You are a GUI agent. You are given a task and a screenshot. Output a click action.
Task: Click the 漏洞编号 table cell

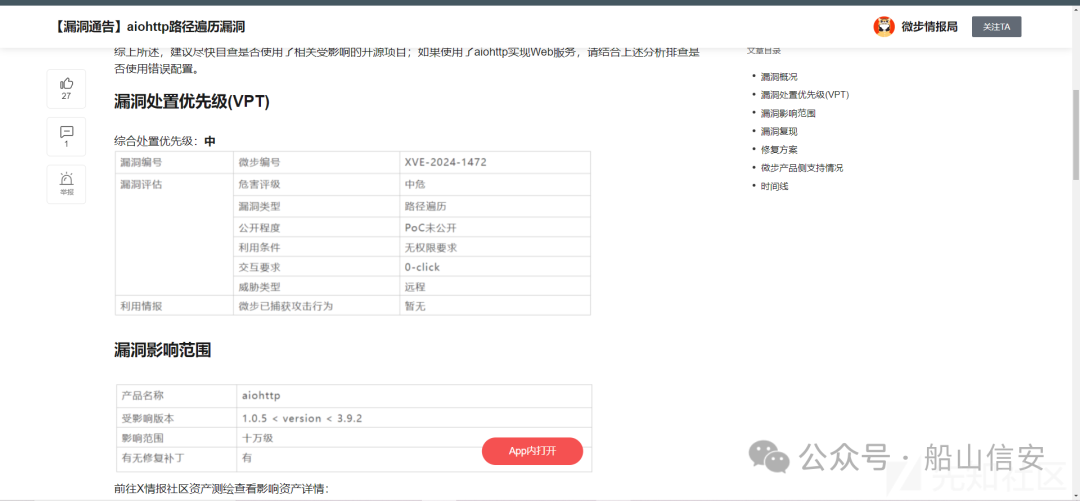(174, 163)
